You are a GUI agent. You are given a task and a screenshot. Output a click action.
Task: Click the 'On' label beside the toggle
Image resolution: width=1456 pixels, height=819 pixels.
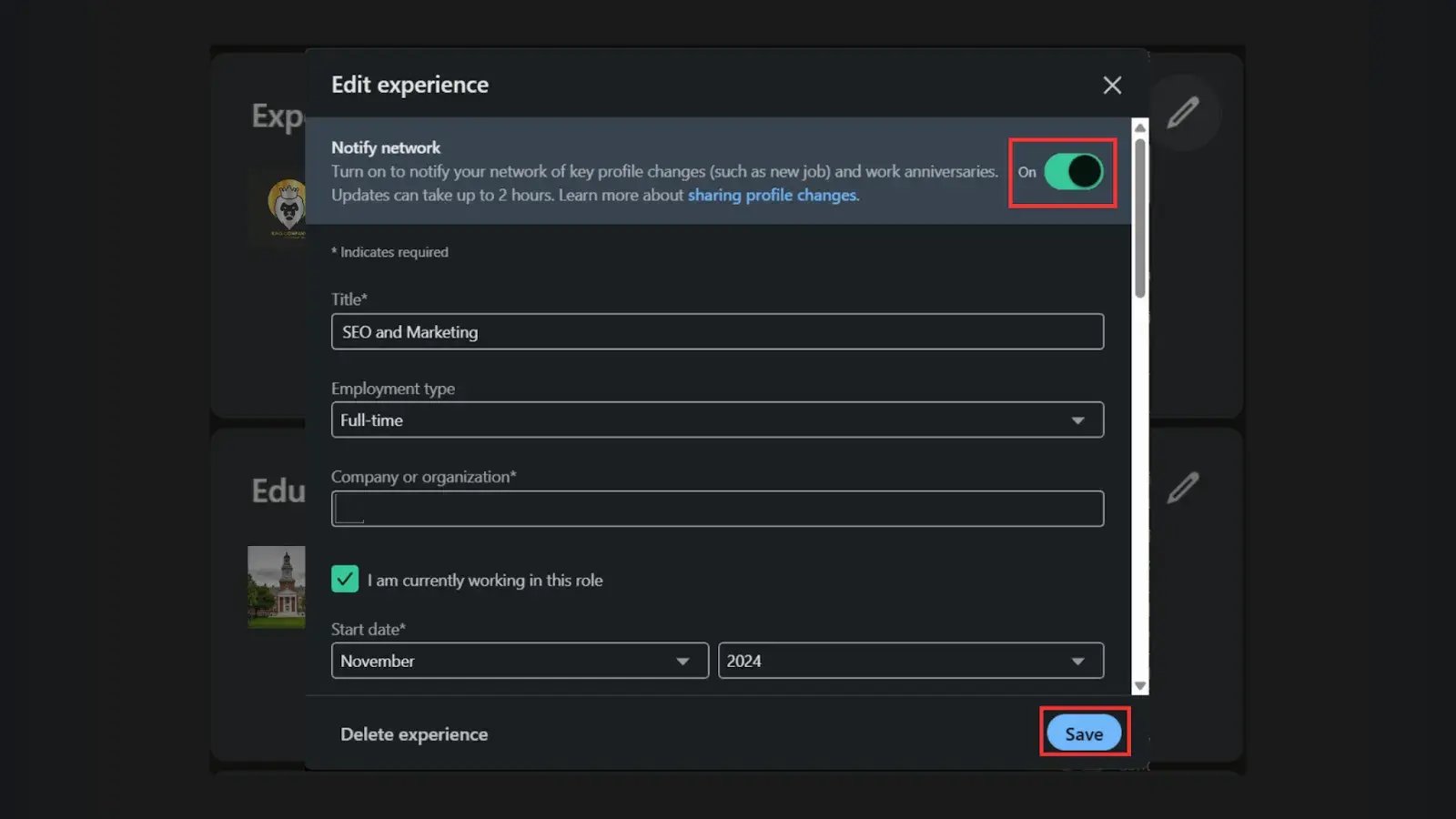1026,172
